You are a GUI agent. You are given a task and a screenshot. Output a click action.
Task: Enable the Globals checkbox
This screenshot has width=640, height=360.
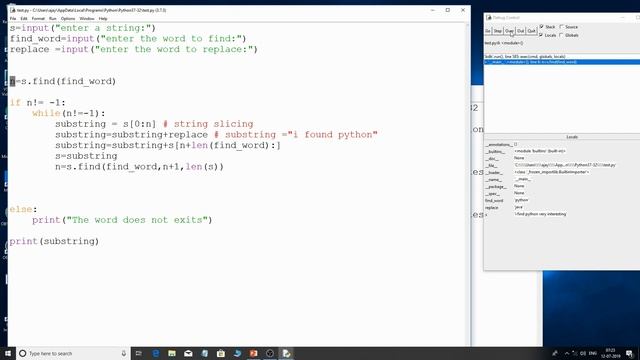(x=562, y=35)
